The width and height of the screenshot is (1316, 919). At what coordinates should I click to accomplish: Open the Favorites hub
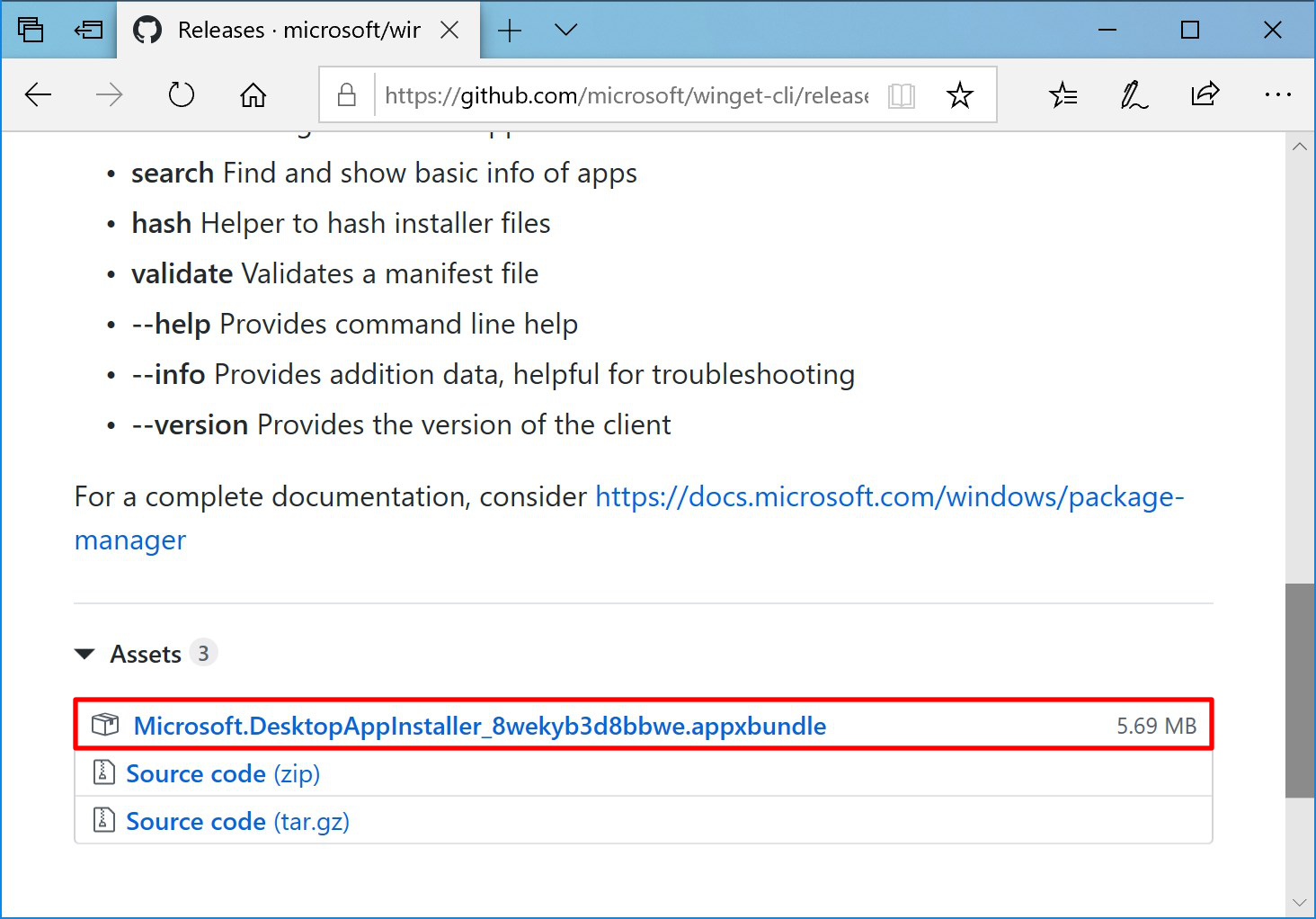pos(1063,94)
